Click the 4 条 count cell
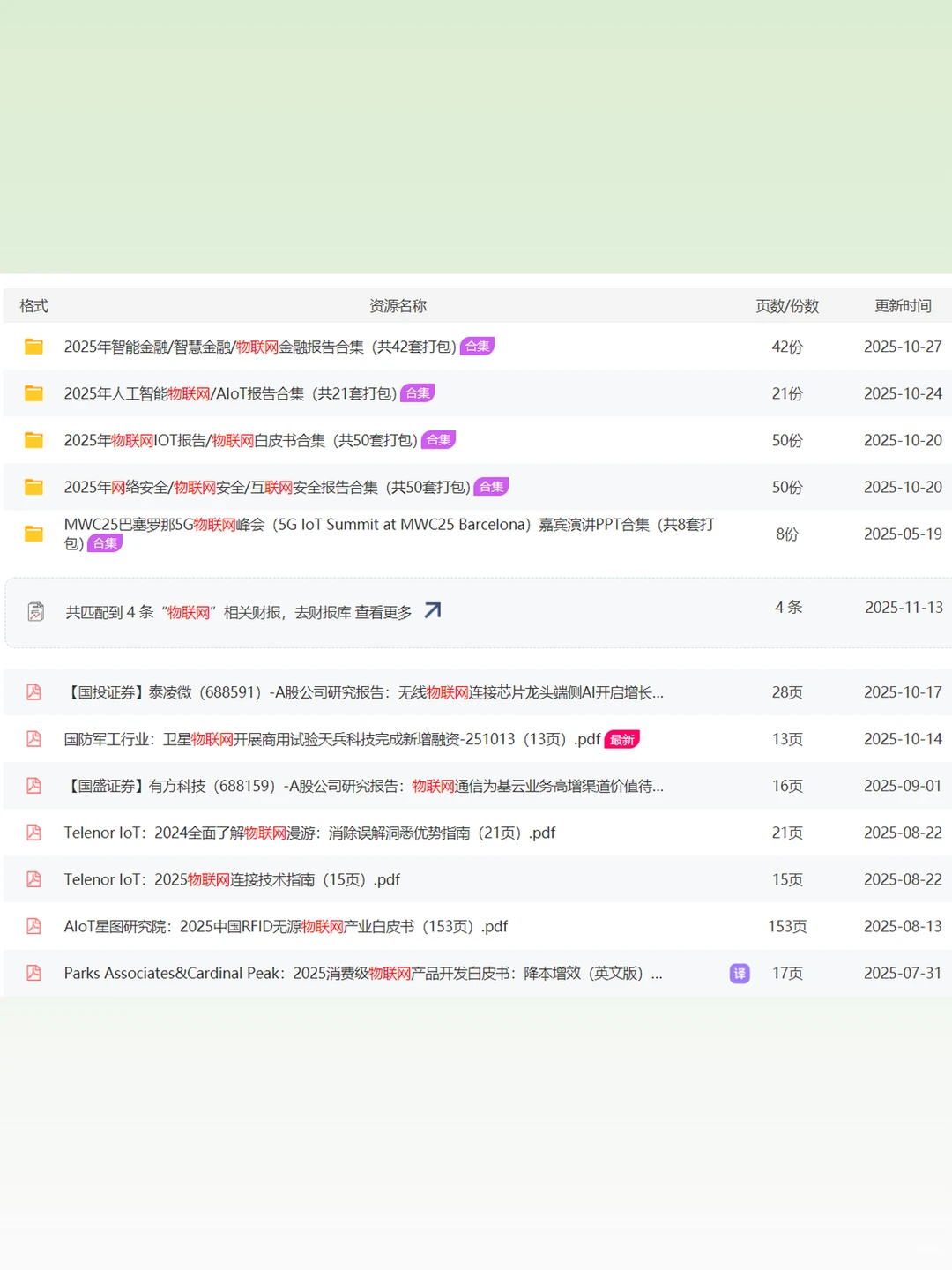This screenshot has width=952, height=1270. pyautogui.click(x=788, y=607)
